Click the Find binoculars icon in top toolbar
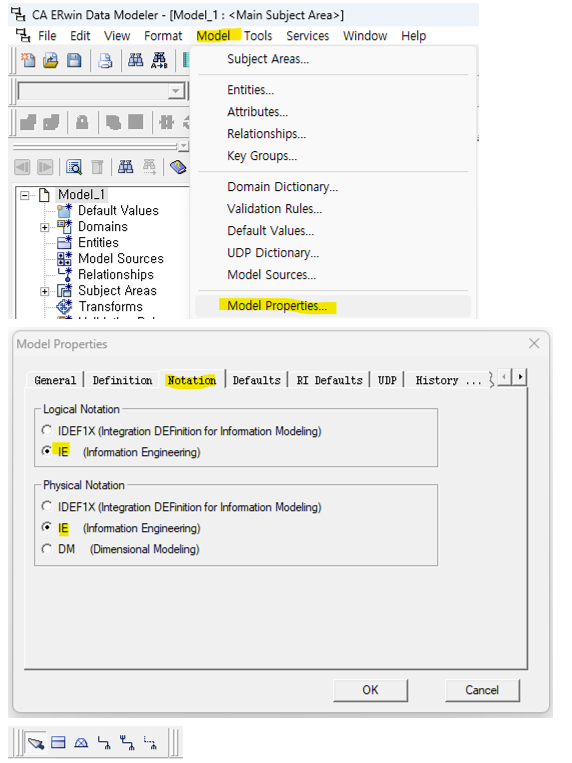Viewport: 572px width, 763px height. point(135,60)
